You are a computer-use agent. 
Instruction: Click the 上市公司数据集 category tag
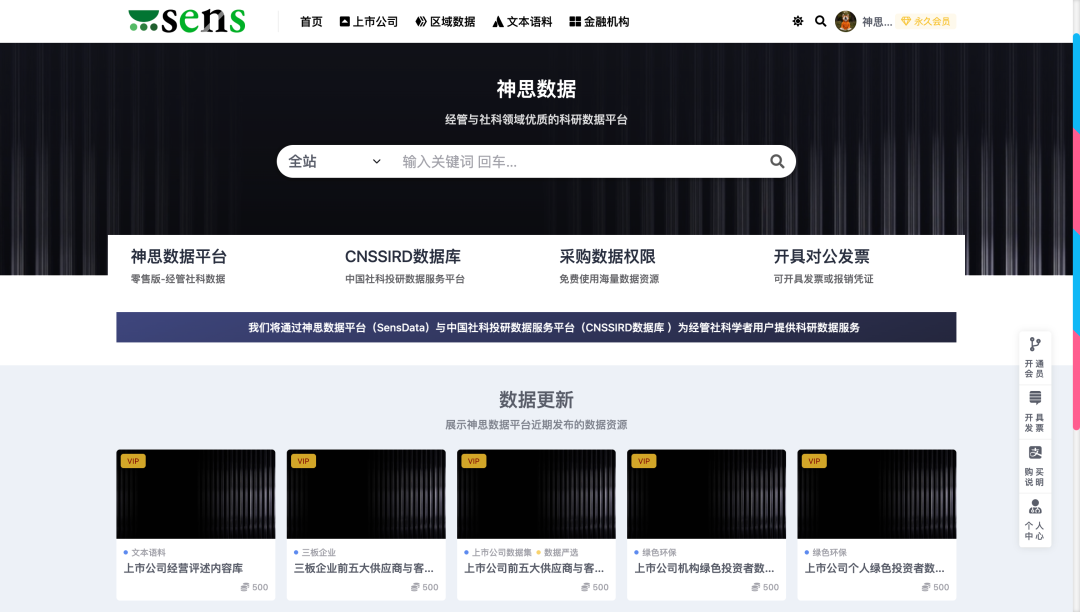point(501,552)
